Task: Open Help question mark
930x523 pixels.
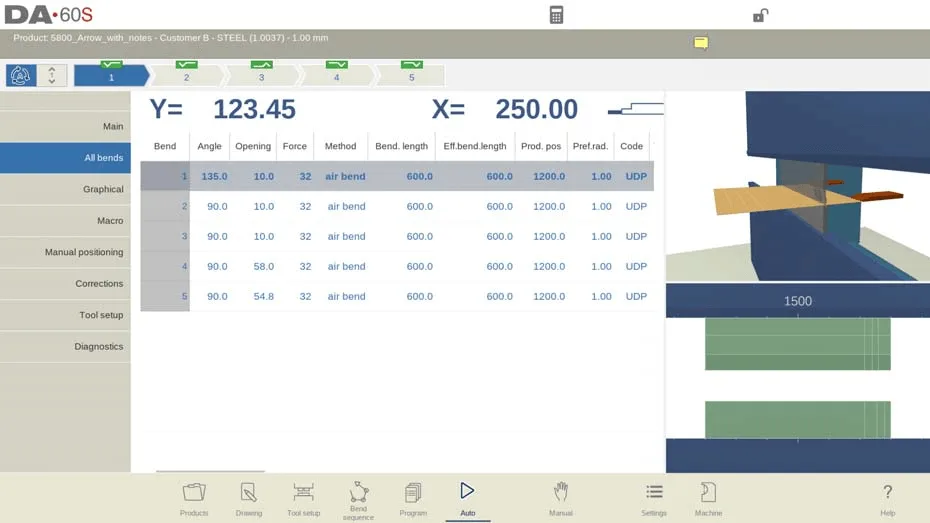Action: 887,499
